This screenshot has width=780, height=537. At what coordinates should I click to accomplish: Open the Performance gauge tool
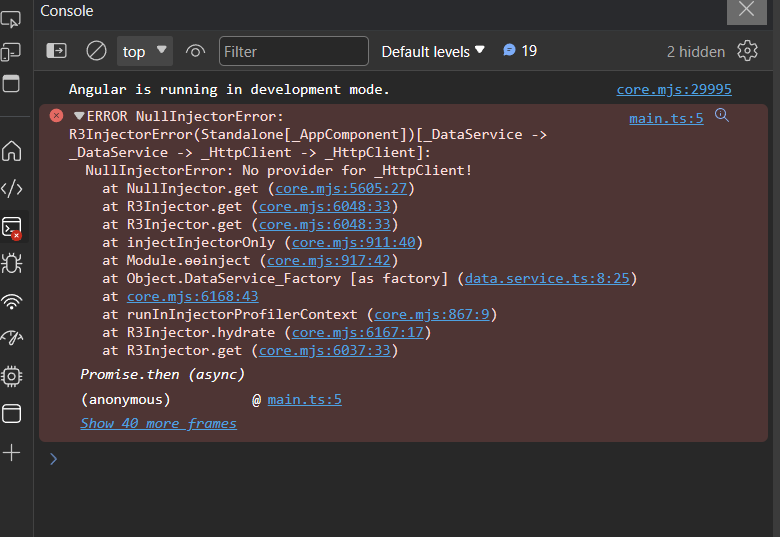(12, 338)
